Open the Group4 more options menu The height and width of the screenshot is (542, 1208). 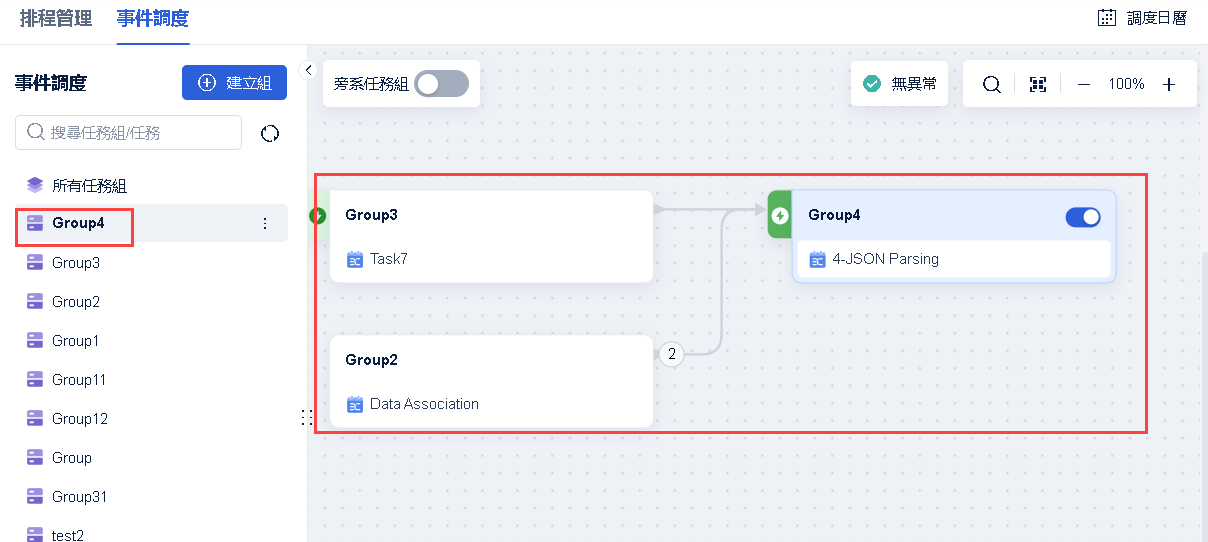coord(265,224)
